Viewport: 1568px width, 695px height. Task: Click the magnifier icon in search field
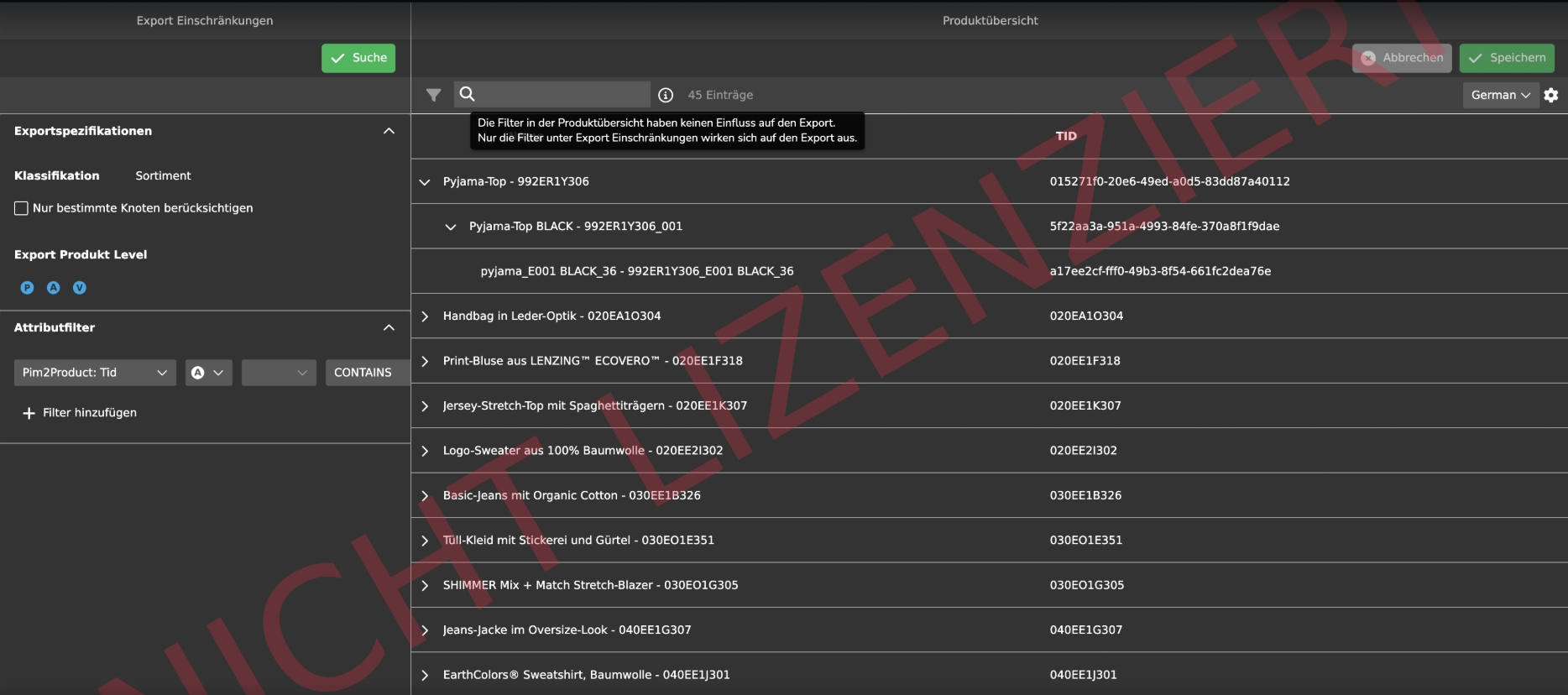468,94
